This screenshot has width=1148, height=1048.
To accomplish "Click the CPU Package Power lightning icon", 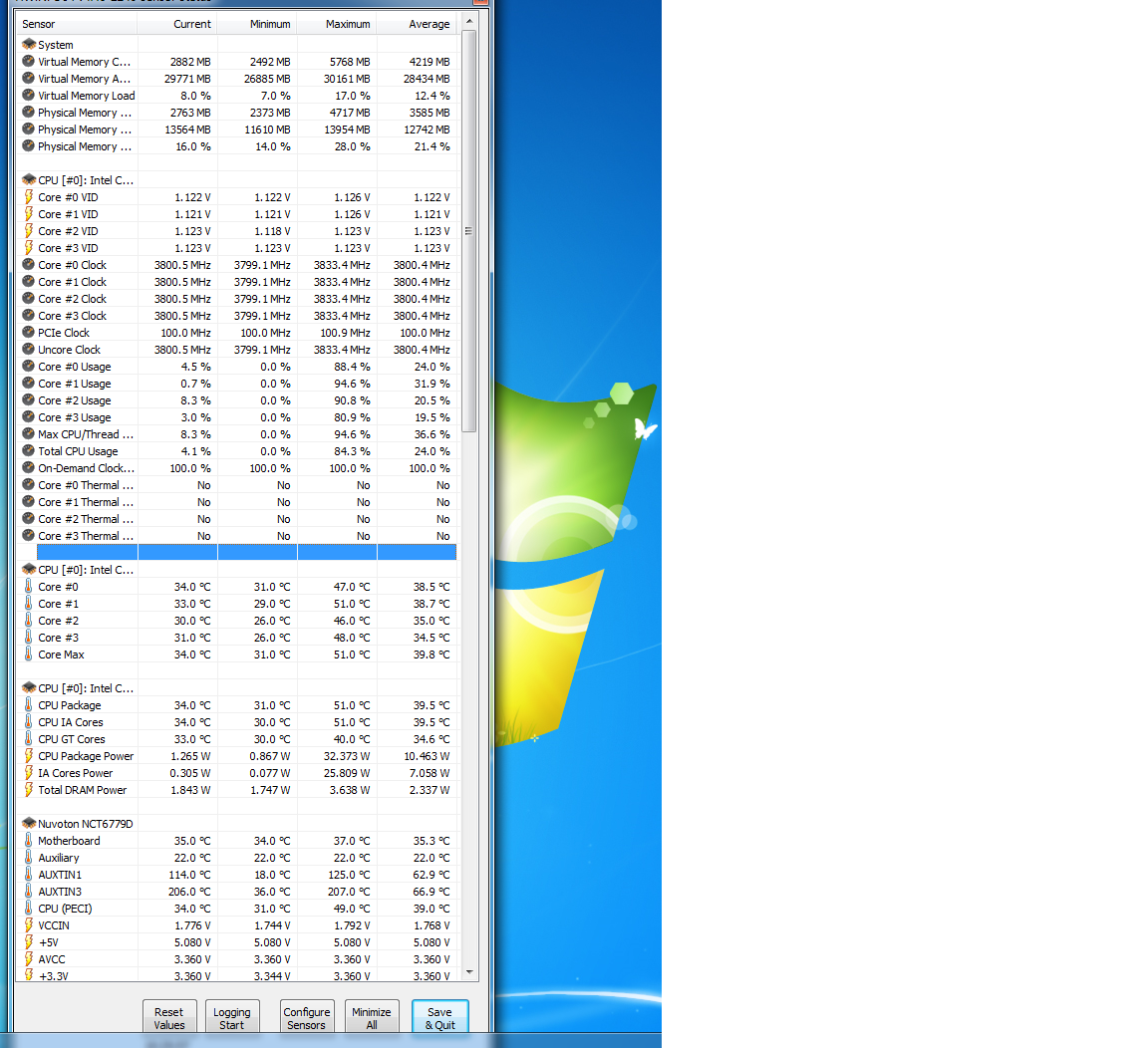I will click(29, 756).
